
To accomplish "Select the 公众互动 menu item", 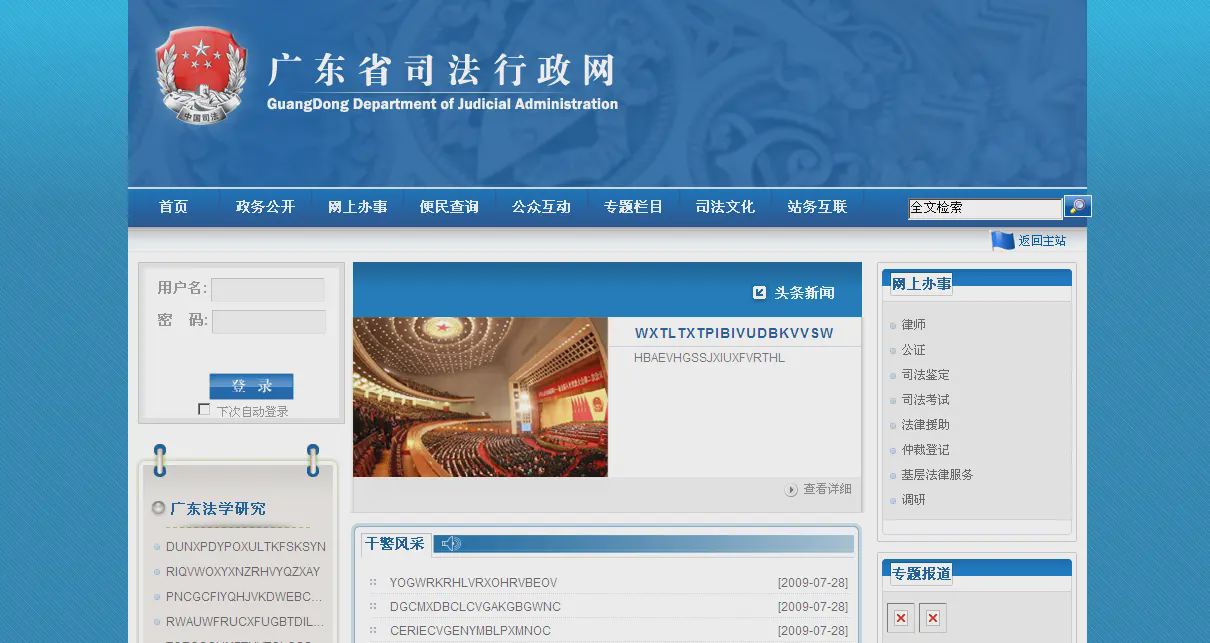I will (541, 207).
